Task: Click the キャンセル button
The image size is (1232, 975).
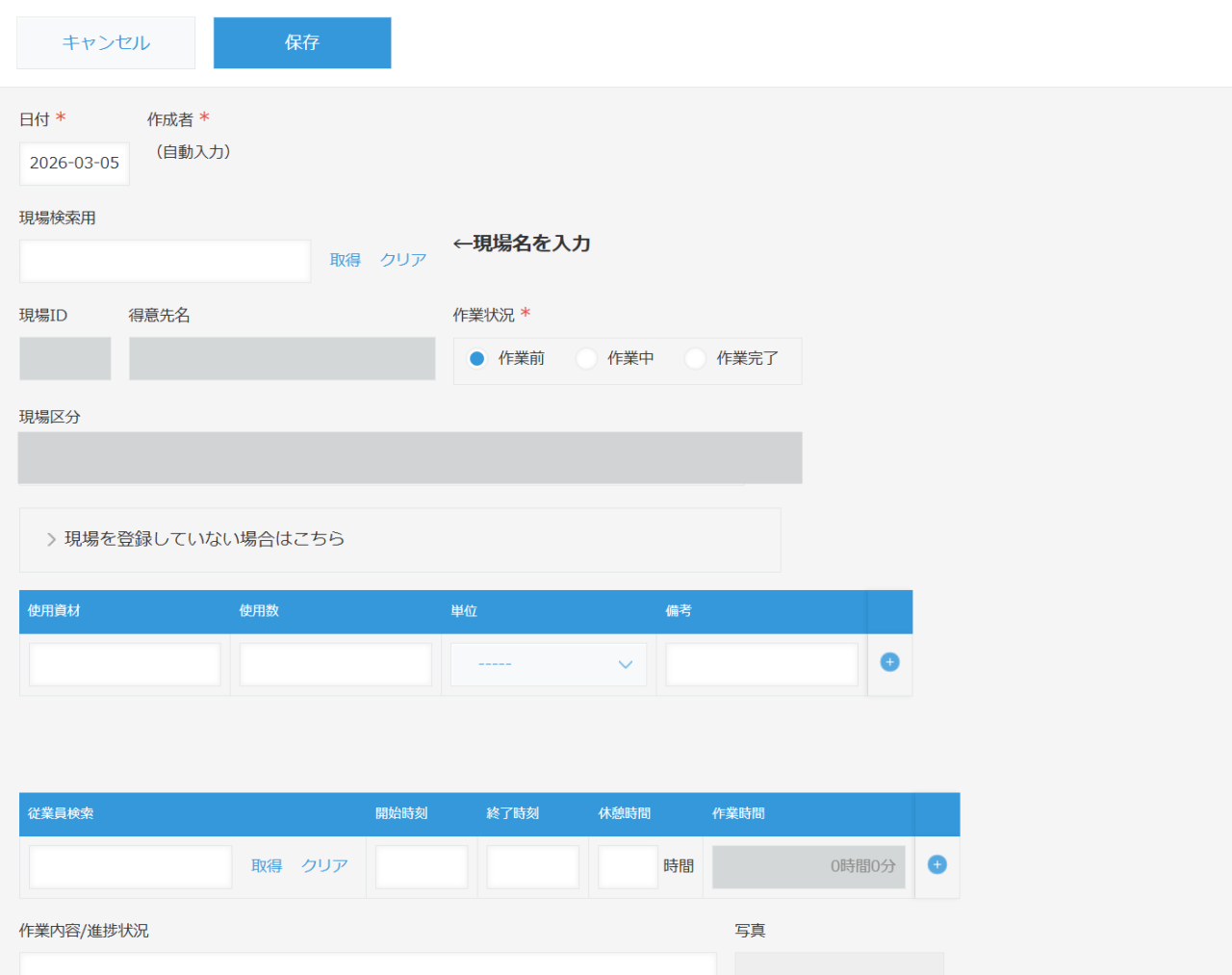Action: [x=106, y=42]
